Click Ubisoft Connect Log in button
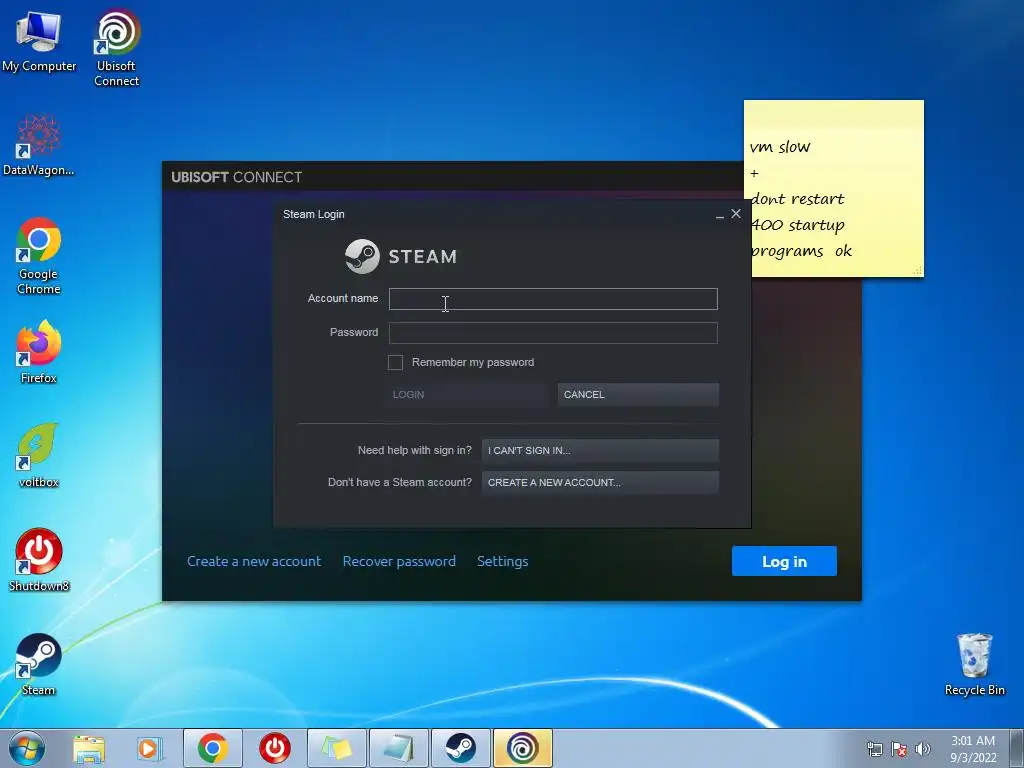The width and height of the screenshot is (1024, 768). click(784, 561)
